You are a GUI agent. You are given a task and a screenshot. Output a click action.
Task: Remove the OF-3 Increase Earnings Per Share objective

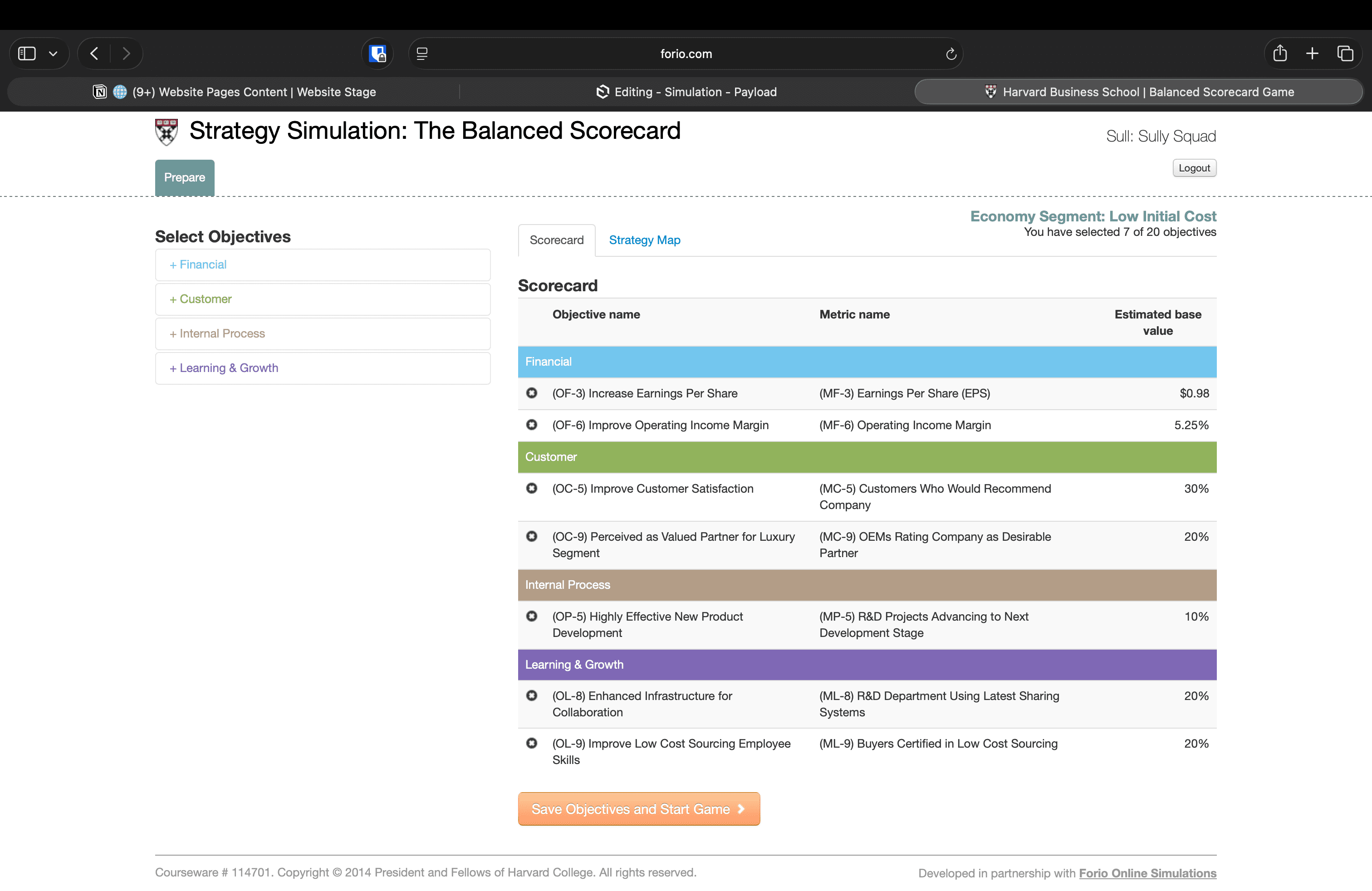click(531, 393)
